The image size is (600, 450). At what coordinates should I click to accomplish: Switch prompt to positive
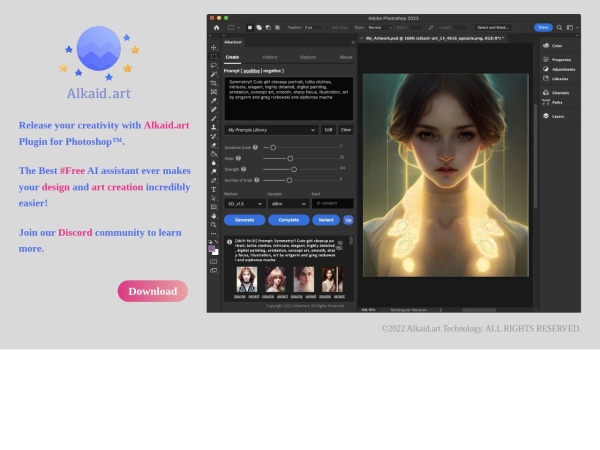pyautogui.click(x=250, y=71)
